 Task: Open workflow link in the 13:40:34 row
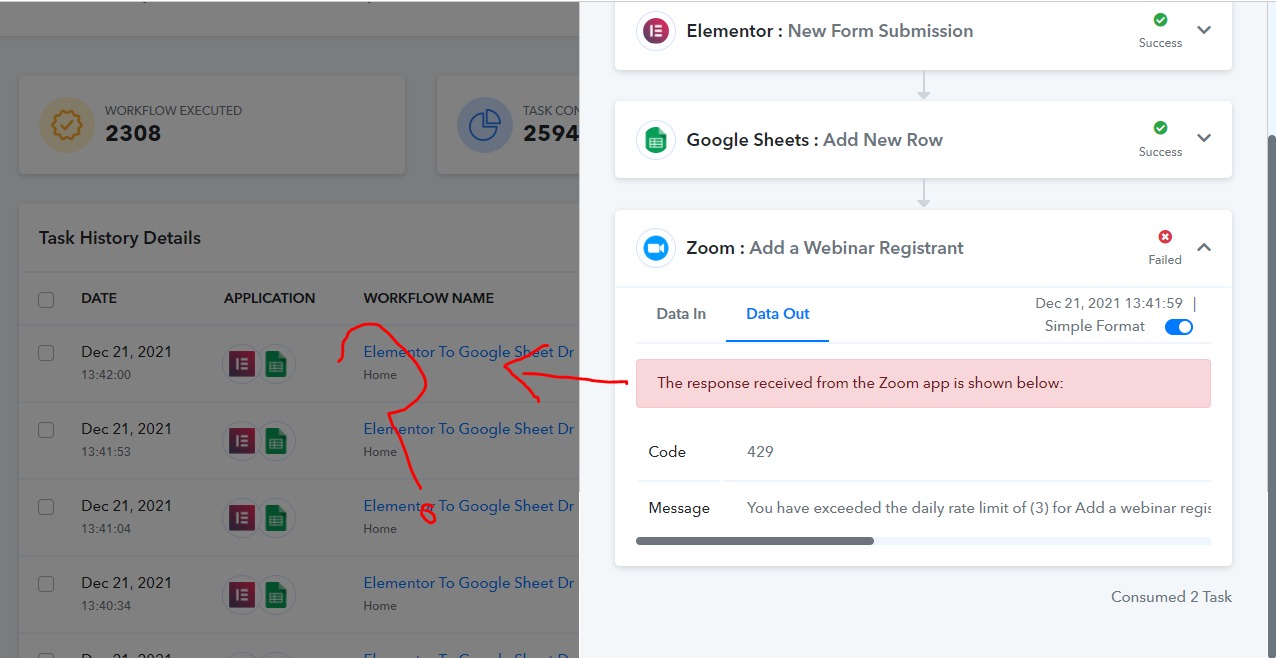(x=469, y=583)
